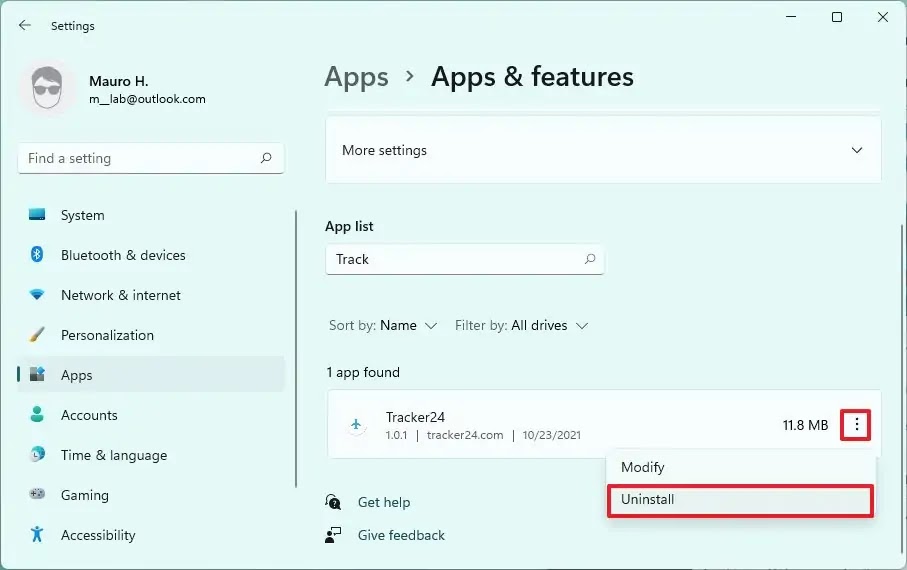Click the Tracker24 app name

(x=415, y=417)
